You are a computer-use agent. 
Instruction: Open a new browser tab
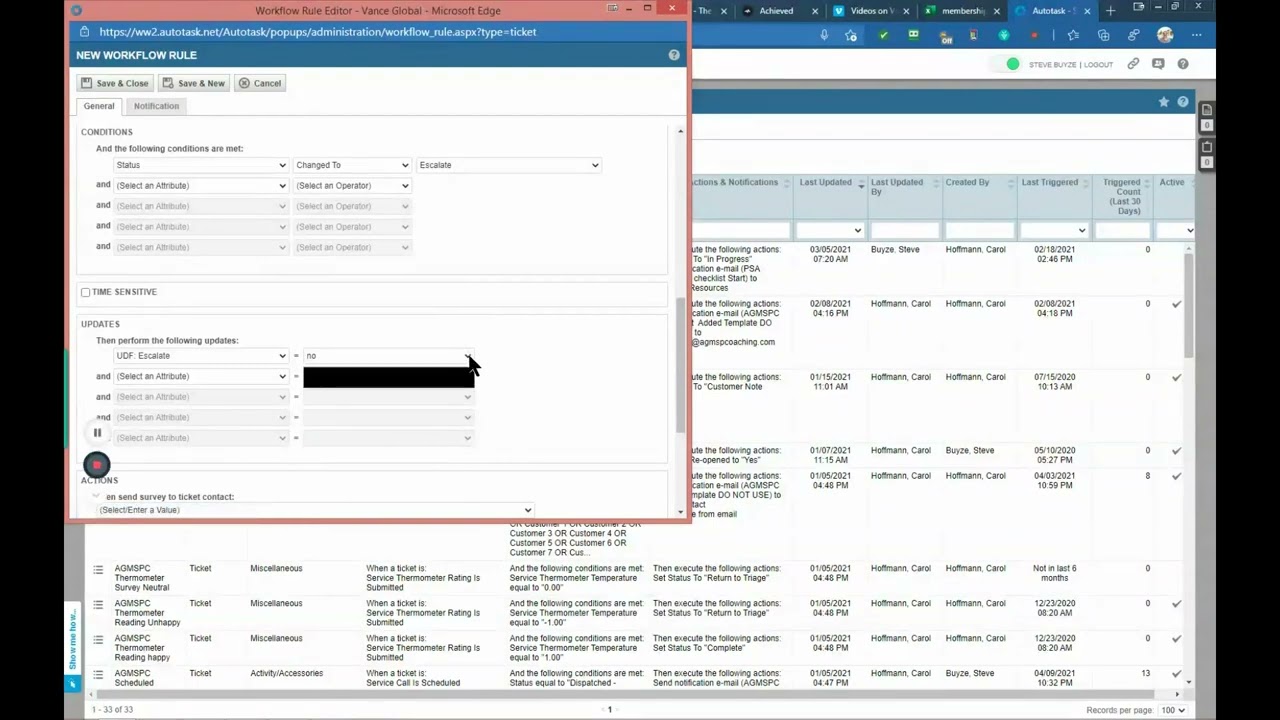point(1110,11)
